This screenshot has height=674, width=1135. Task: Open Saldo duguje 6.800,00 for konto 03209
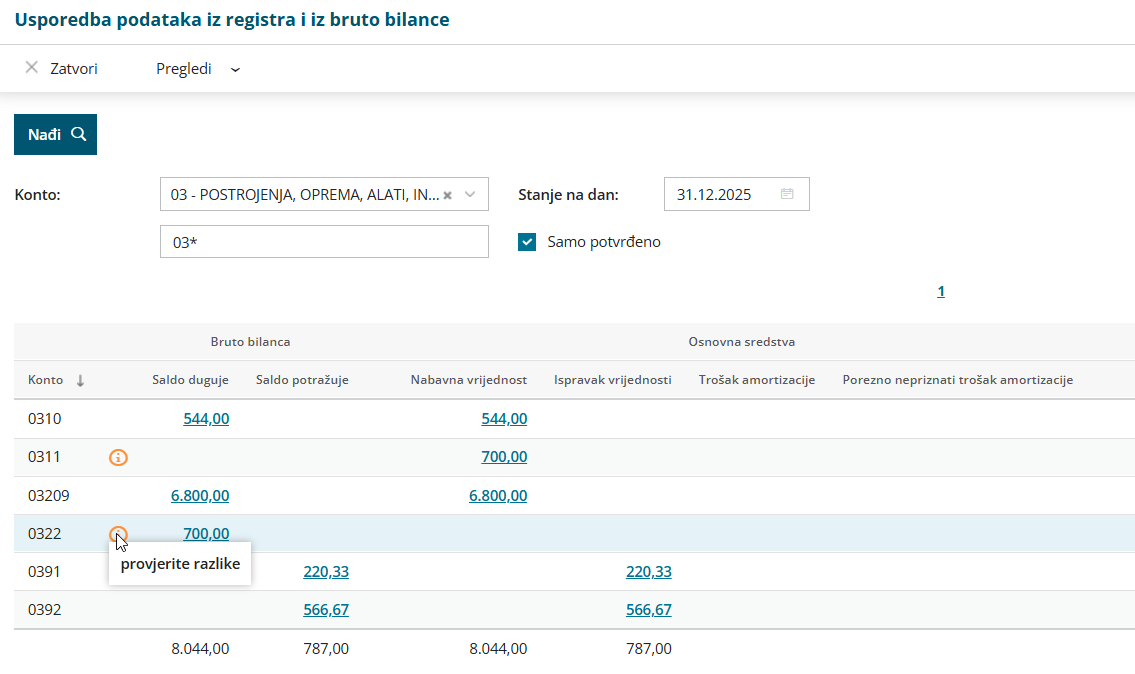(200, 495)
